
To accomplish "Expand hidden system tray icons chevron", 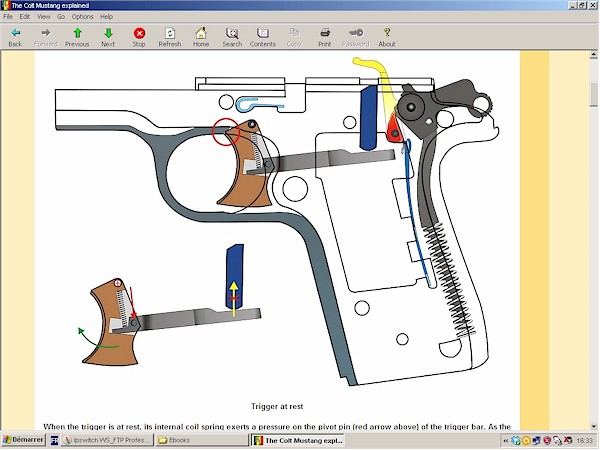I will click(505, 440).
